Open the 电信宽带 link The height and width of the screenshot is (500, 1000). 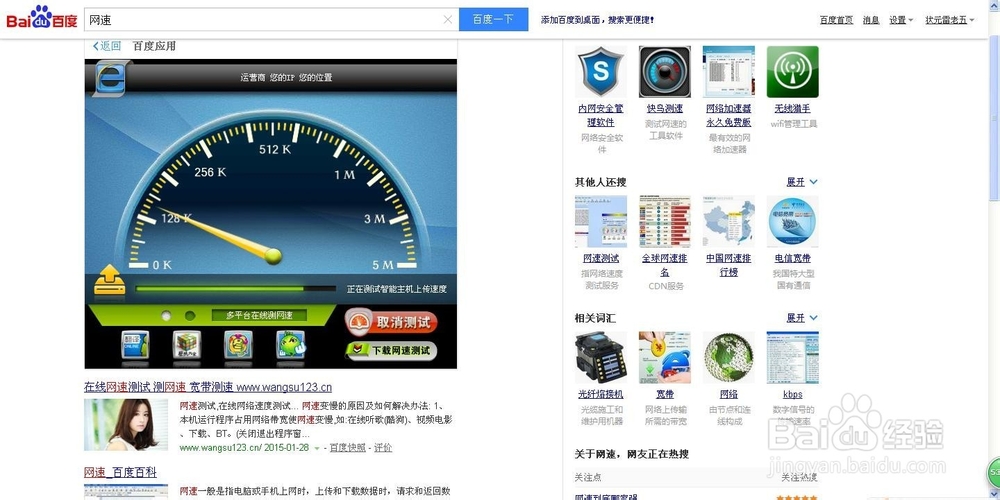[792, 259]
